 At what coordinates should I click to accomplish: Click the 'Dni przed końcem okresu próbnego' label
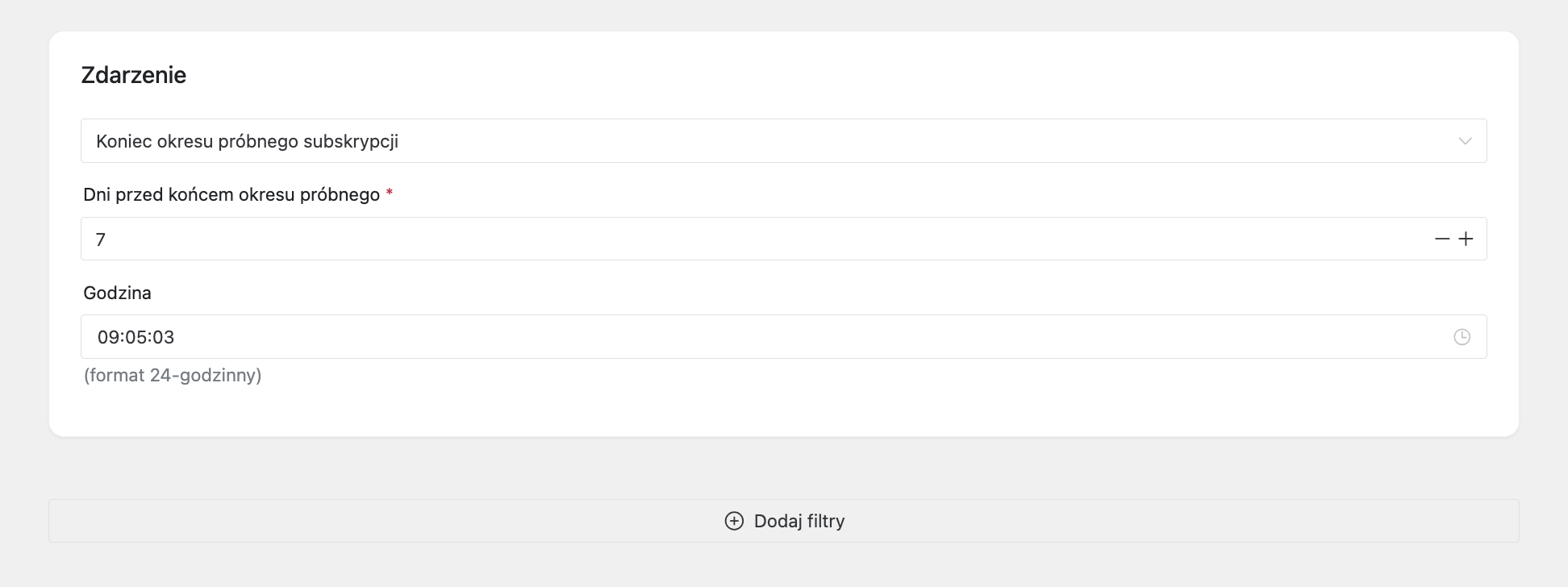click(x=231, y=194)
